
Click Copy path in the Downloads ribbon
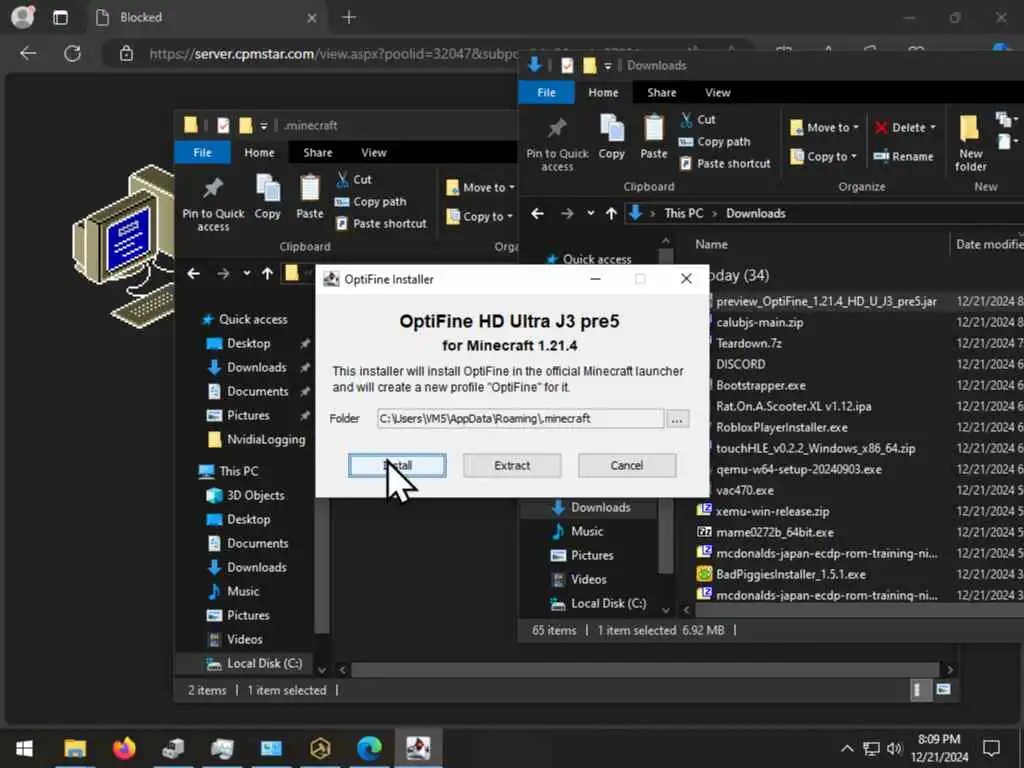[x=714, y=142]
